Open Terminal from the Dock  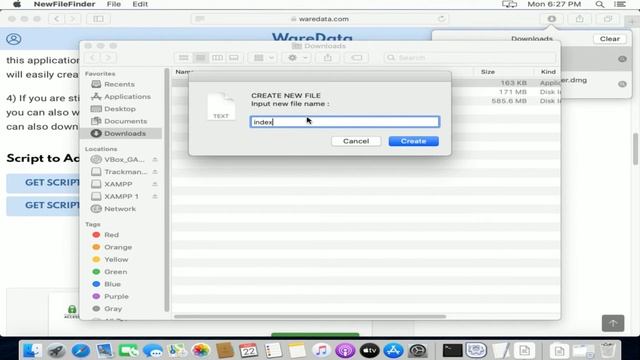pos(452,350)
